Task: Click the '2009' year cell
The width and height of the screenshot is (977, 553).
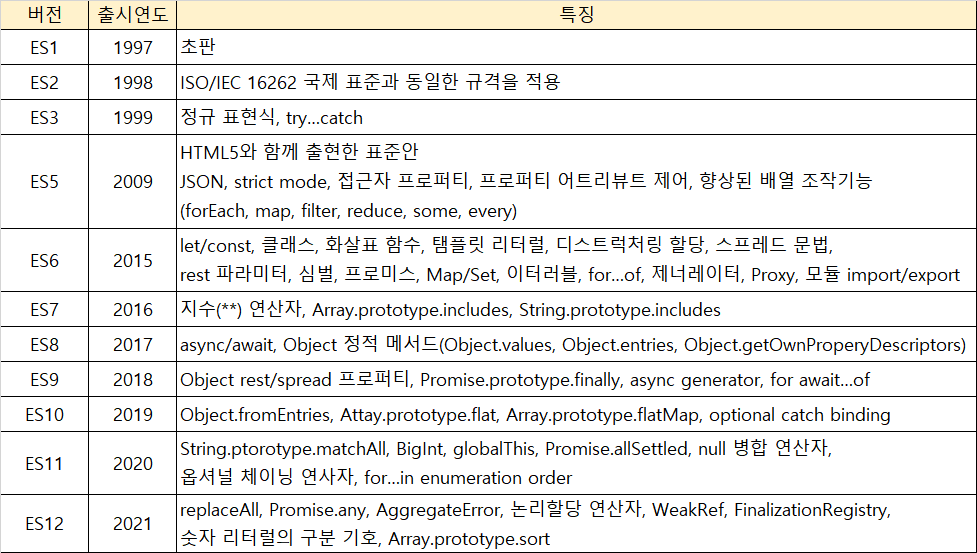Action: pos(133,181)
